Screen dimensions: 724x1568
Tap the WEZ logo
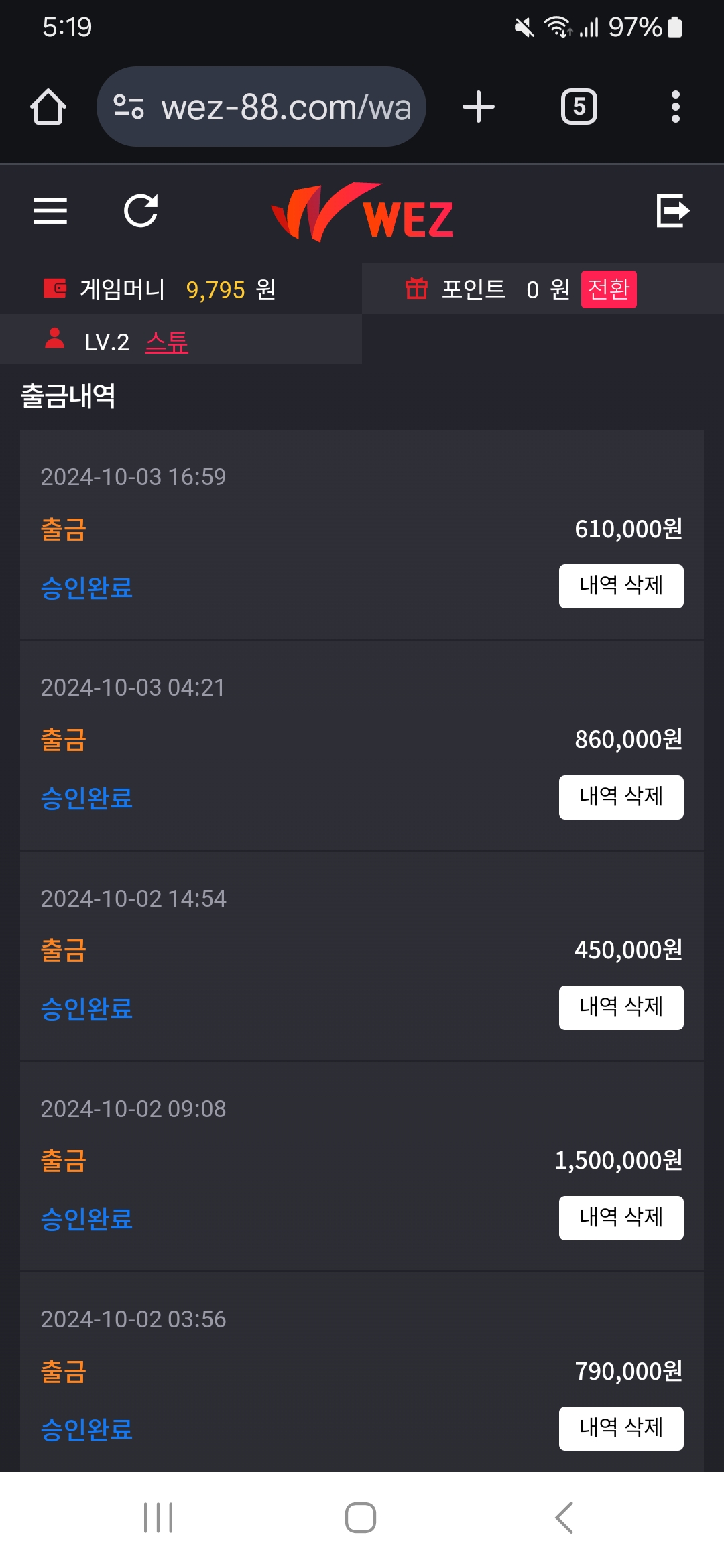[363, 212]
